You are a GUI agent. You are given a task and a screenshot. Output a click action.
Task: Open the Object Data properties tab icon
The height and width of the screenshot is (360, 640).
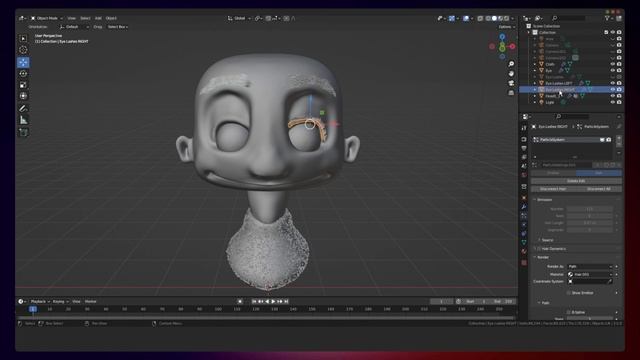click(x=524, y=242)
